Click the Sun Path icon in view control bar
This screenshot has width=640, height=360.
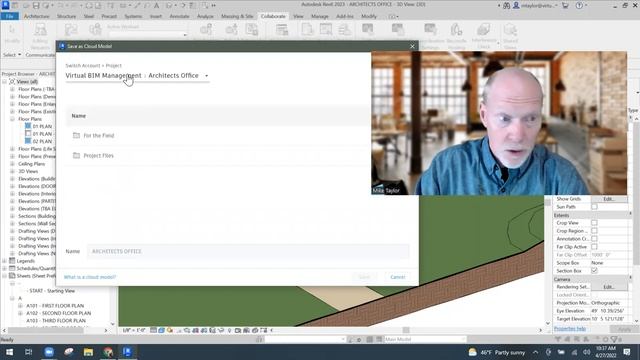170,330
